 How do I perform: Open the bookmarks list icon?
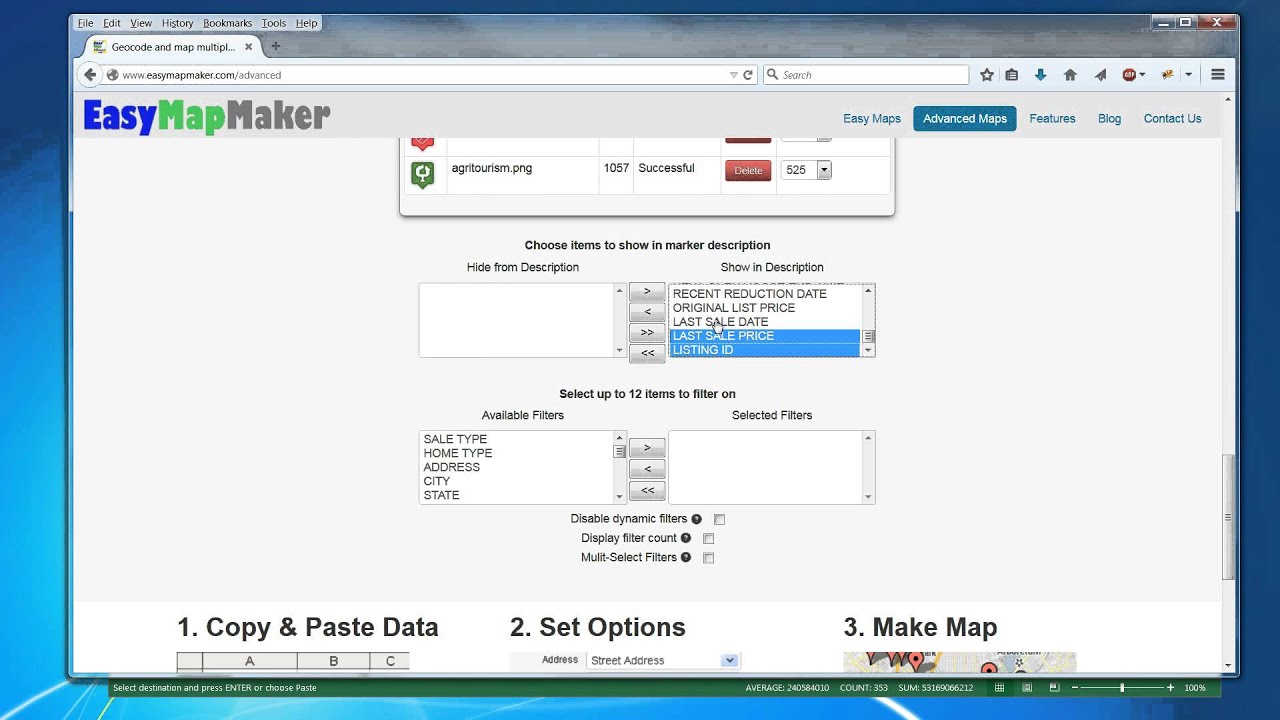[1012, 75]
